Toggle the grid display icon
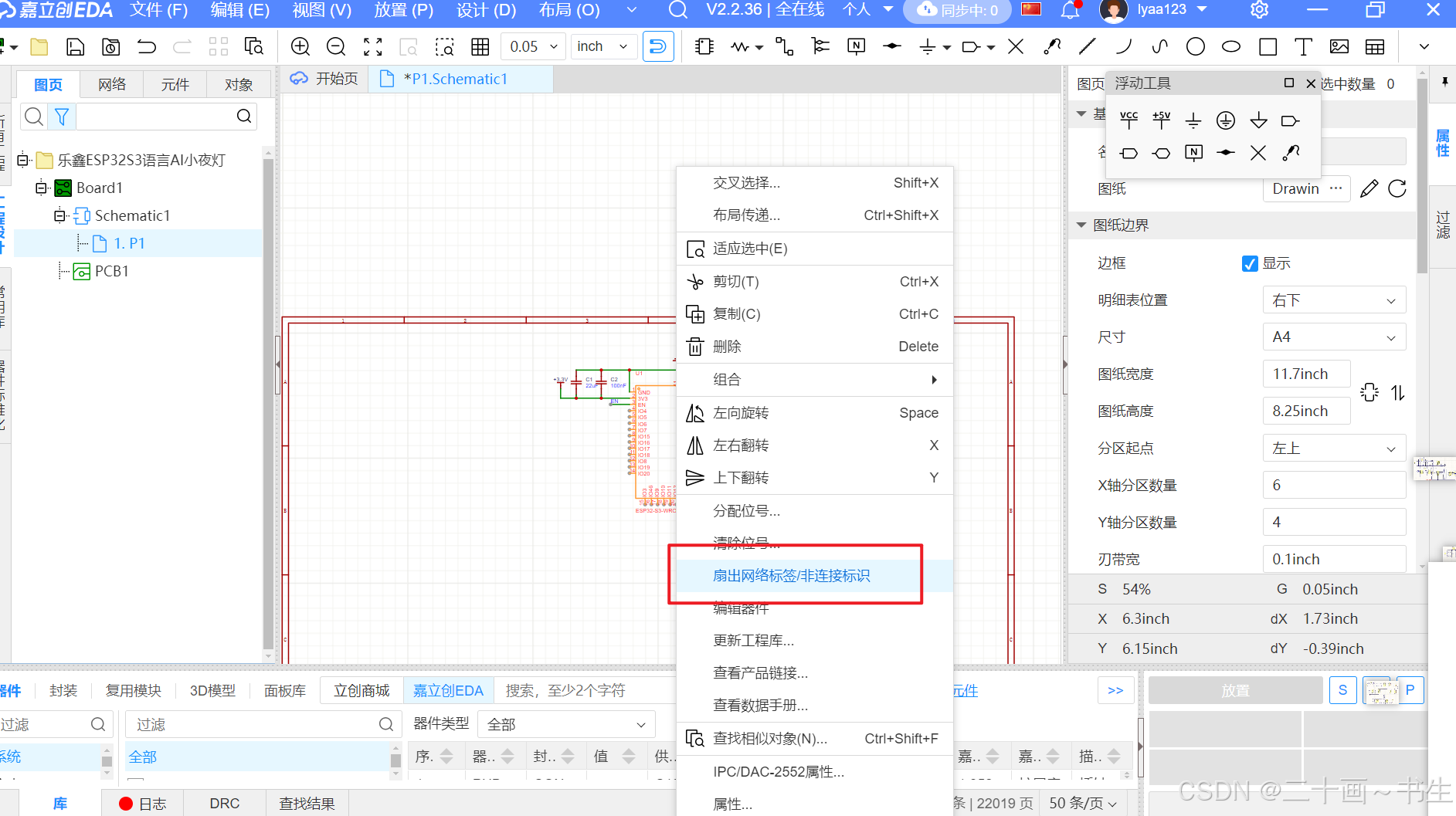1456x816 pixels. 480,47
